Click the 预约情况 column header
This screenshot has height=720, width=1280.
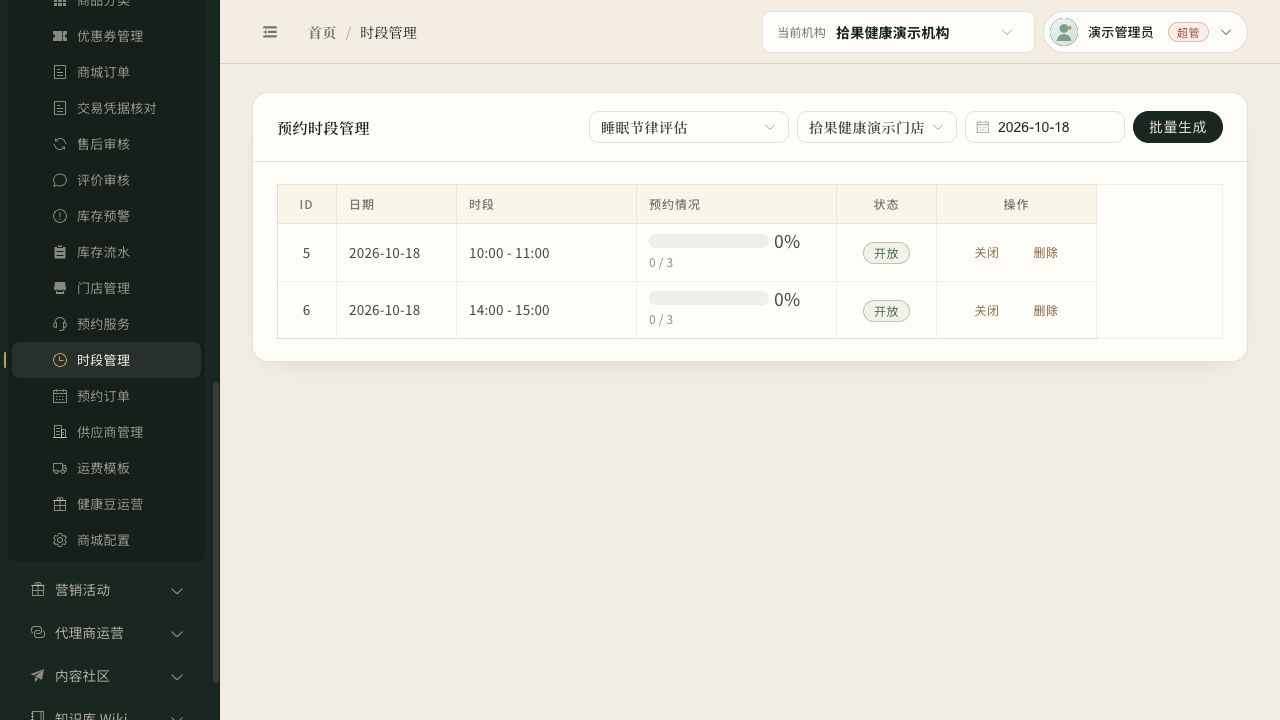[736, 204]
